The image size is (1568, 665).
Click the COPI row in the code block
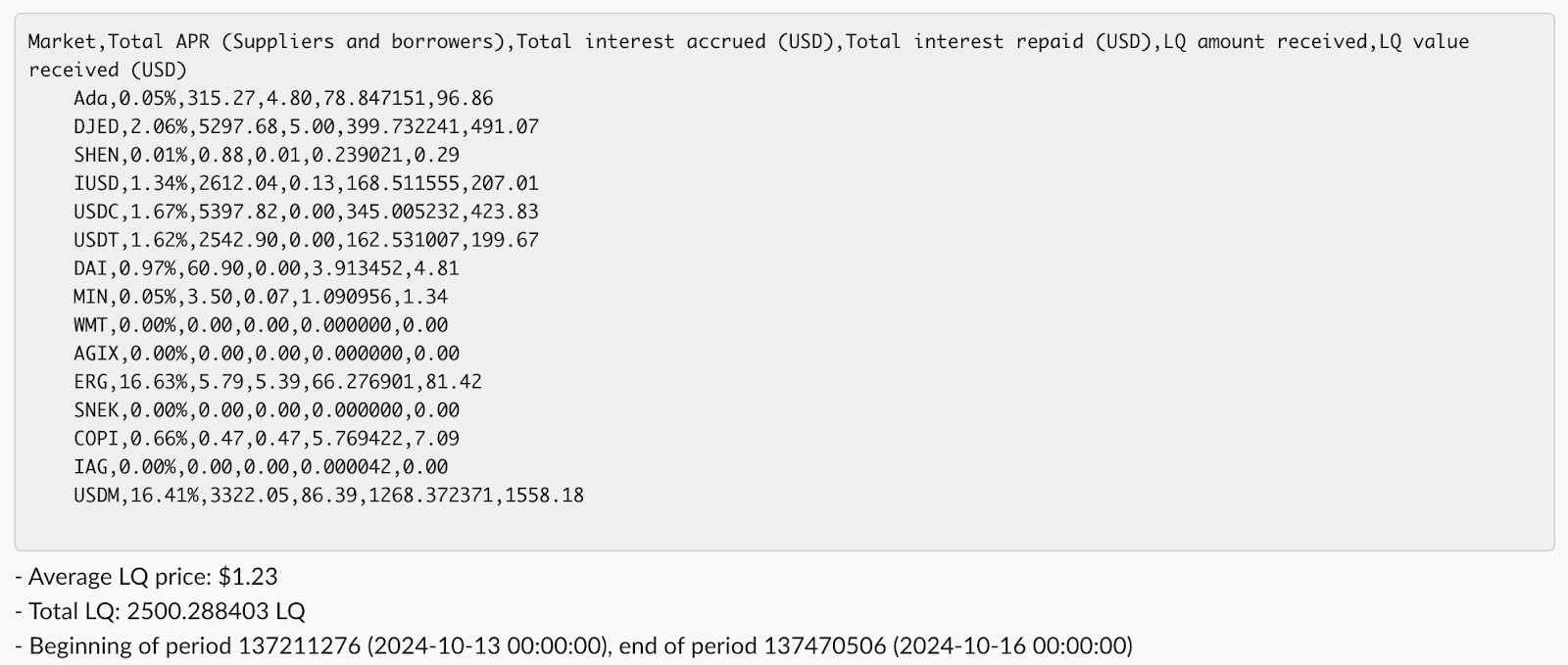tap(266, 439)
